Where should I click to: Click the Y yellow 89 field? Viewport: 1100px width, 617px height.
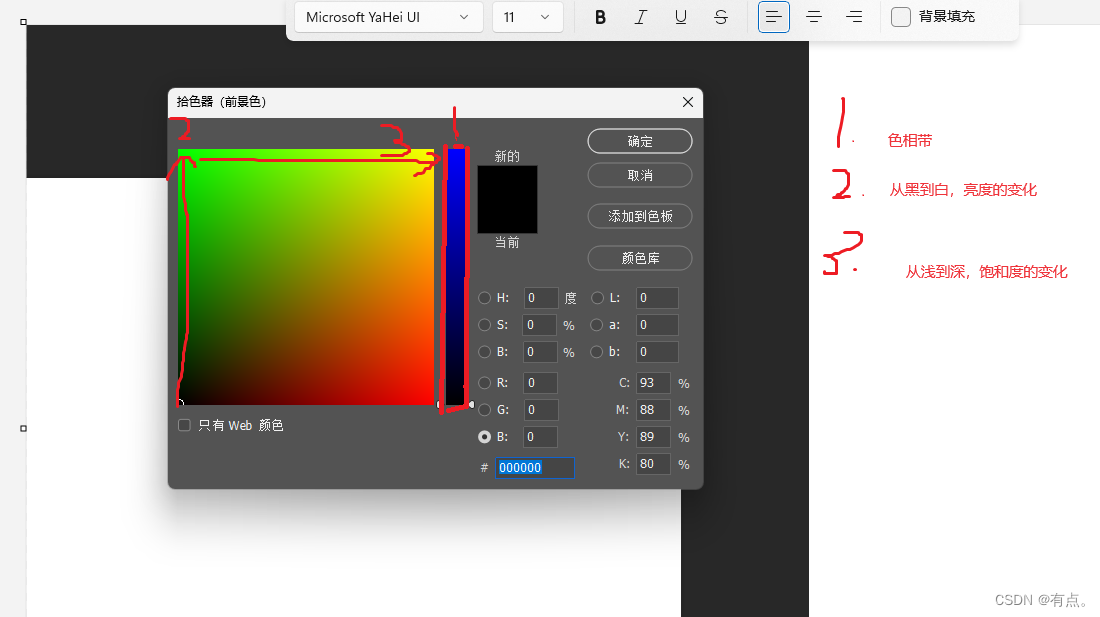coord(653,437)
